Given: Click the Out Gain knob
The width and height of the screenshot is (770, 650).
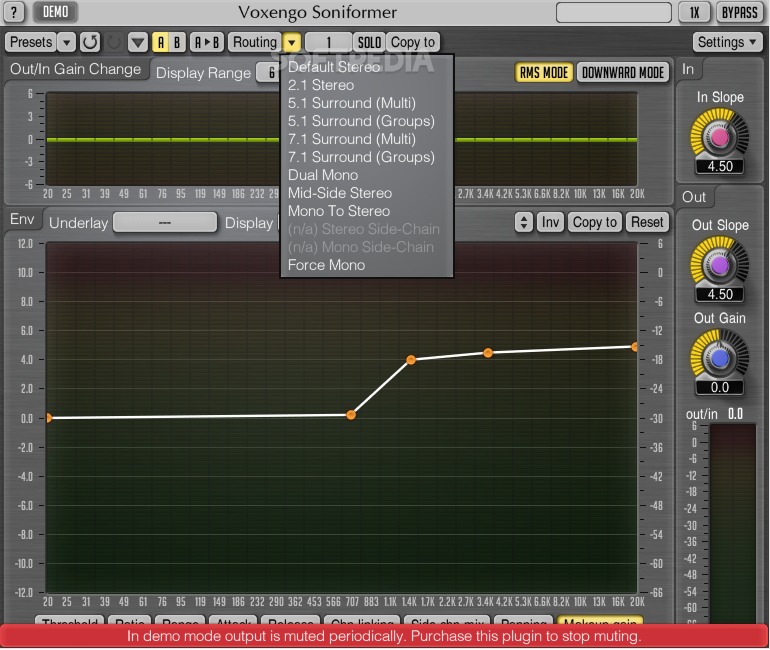Looking at the screenshot, I should [719, 358].
